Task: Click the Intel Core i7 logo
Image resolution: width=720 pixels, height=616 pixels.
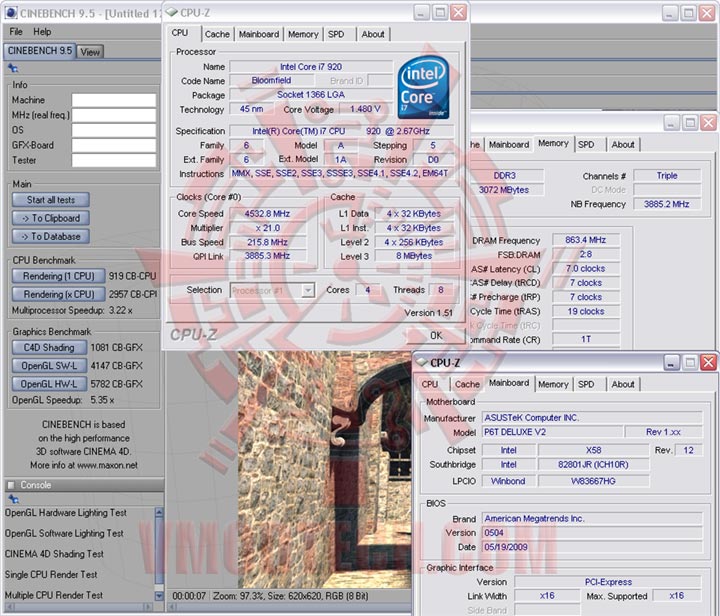Action: (x=423, y=87)
